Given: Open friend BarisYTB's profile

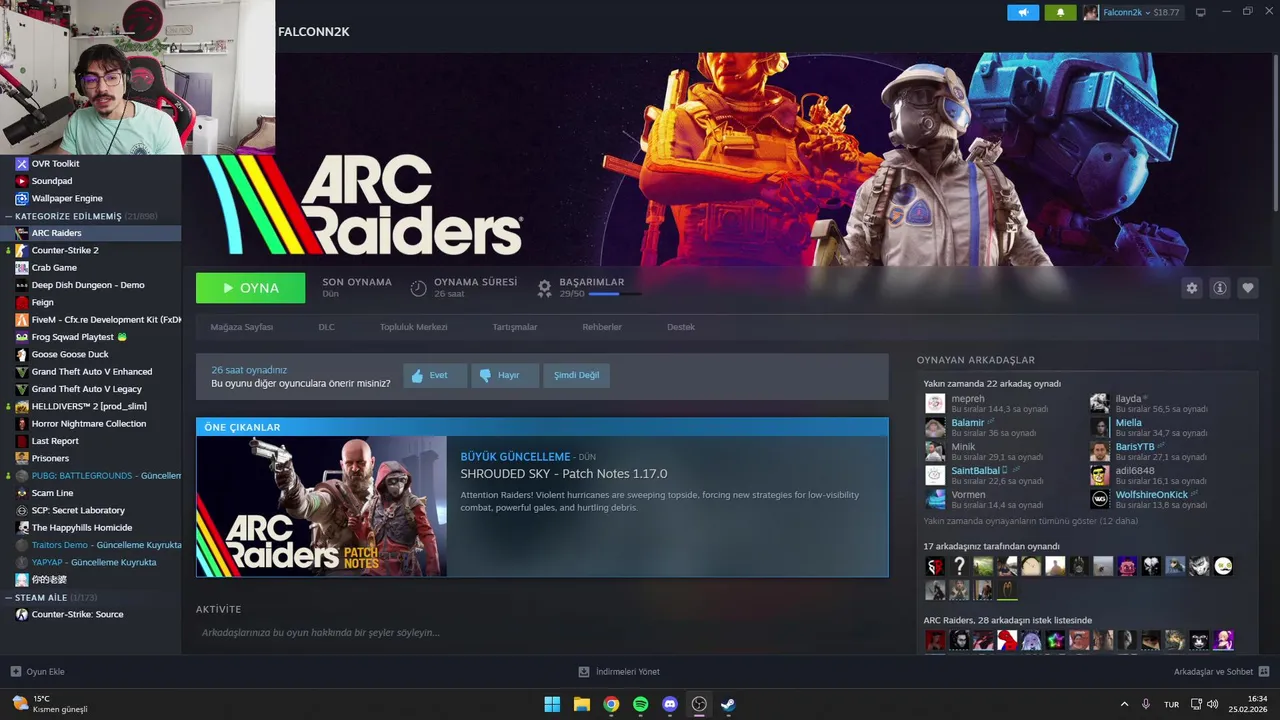Looking at the screenshot, I should [1135, 447].
